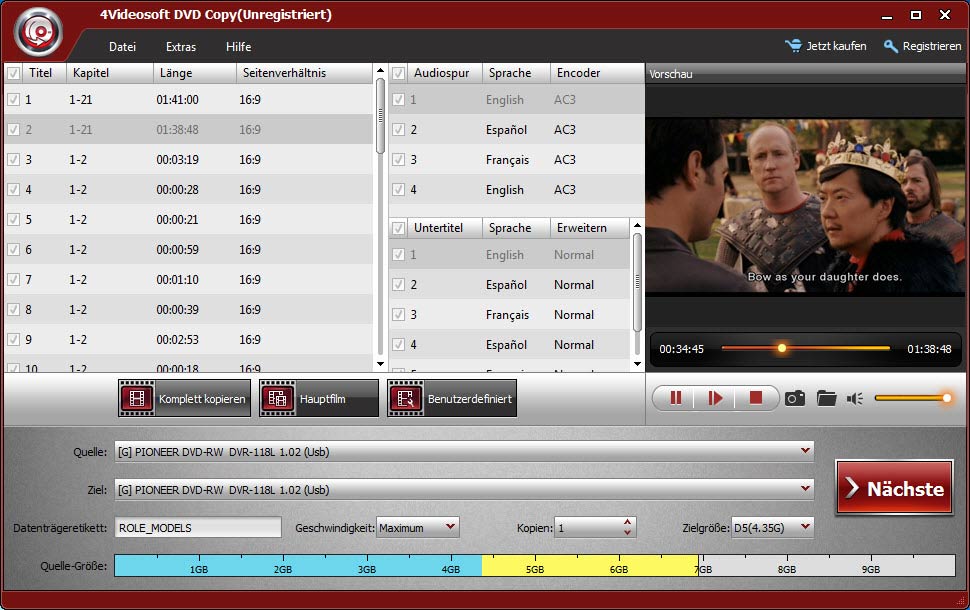The height and width of the screenshot is (610, 970).
Task: Toggle audio track 2 Español checkbox
Action: 399,130
